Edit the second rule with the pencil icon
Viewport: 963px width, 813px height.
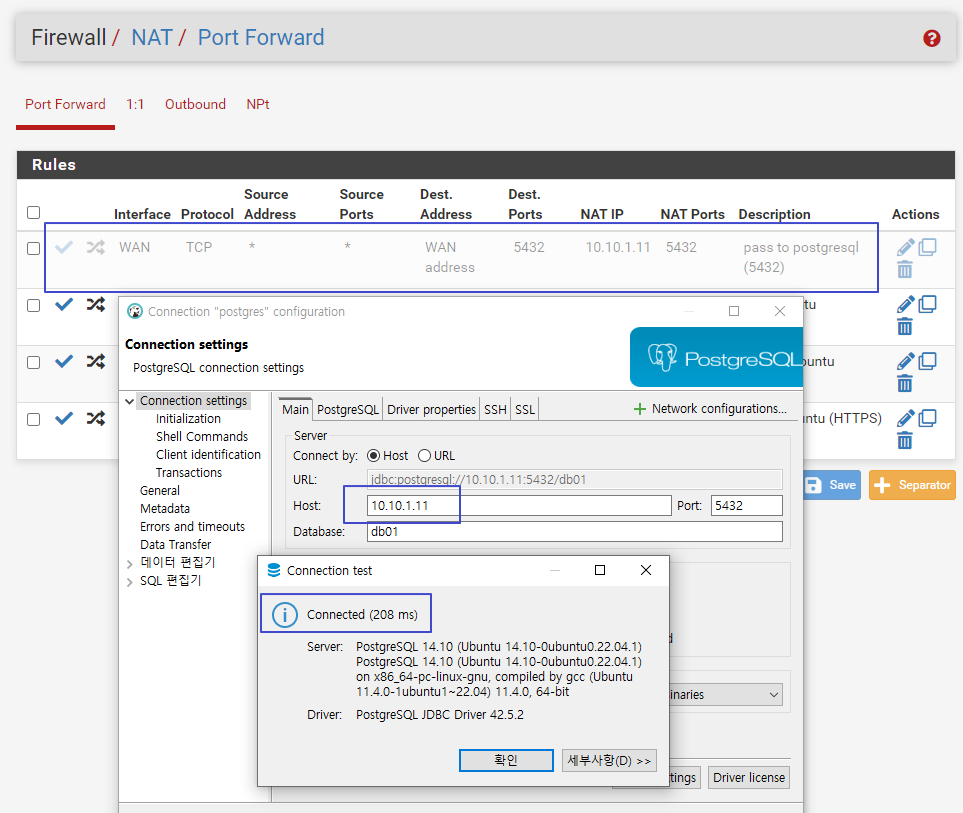pyautogui.click(x=905, y=304)
